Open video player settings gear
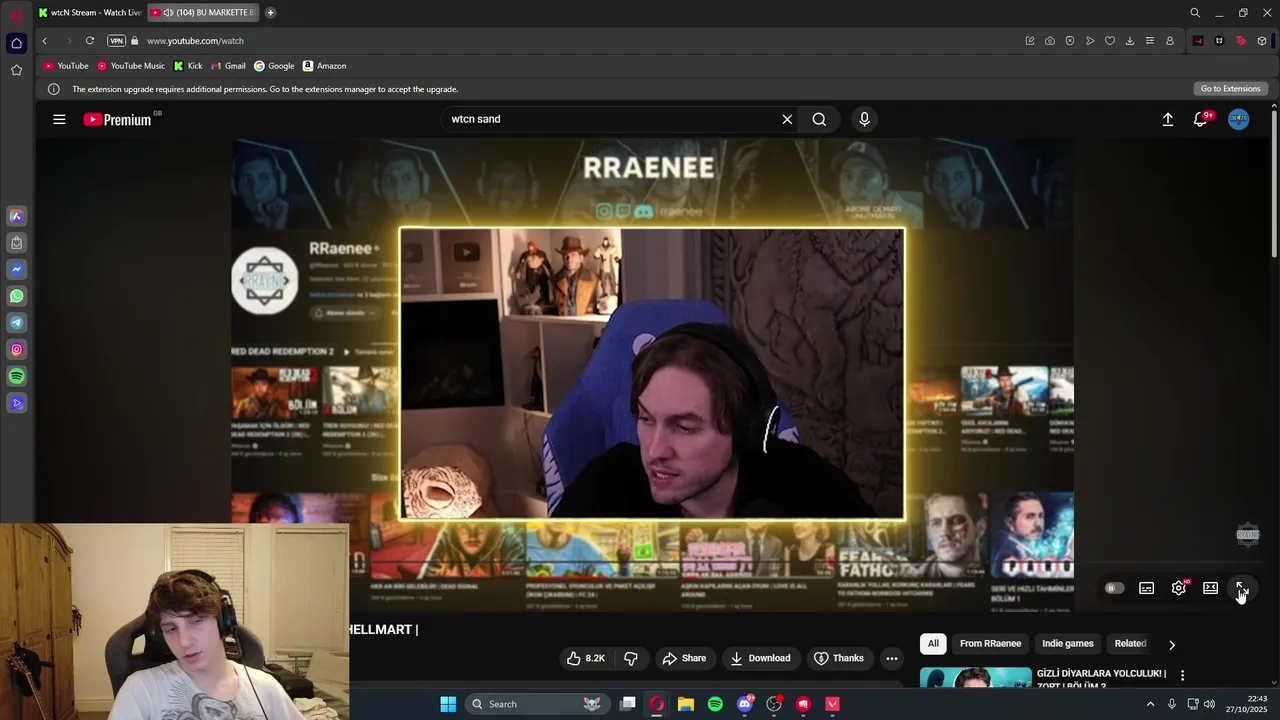1280x720 pixels. [1179, 588]
